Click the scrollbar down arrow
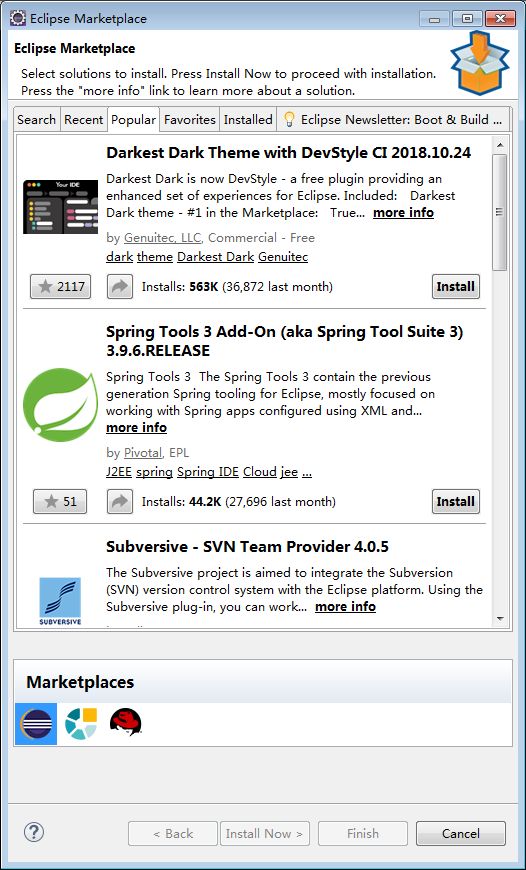The height and width of the screenshot is (870, 526). pyautogui.click(x=500, y=618)
